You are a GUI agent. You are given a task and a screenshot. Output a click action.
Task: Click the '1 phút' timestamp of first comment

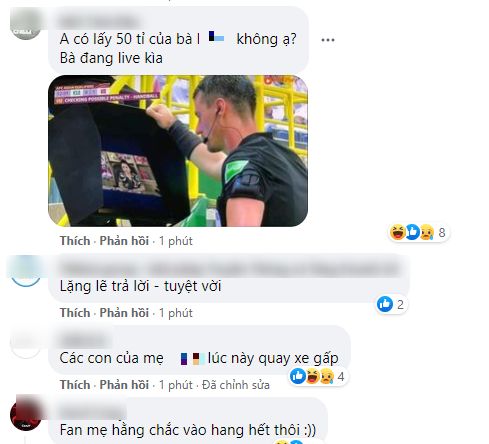click(176, 241)
